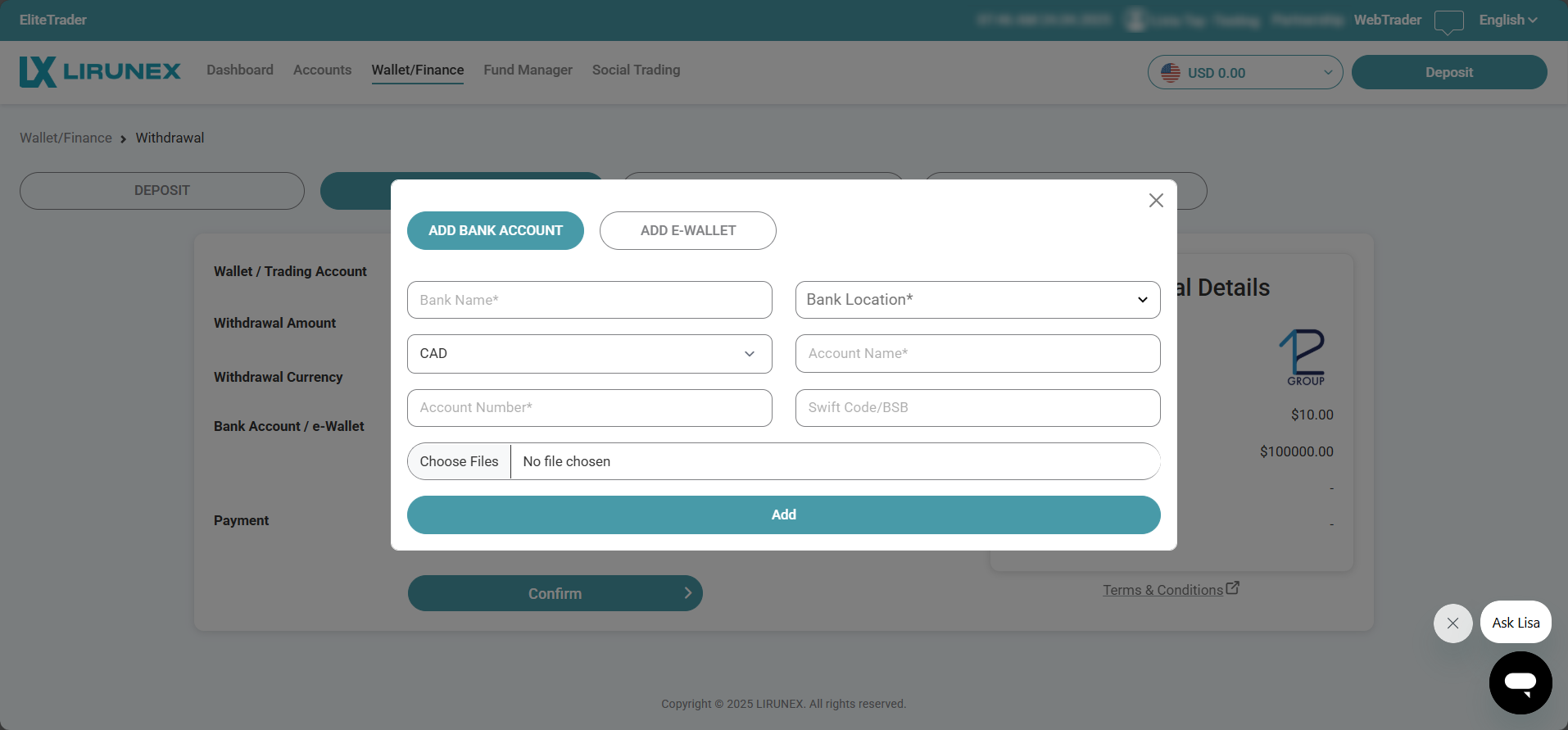Expand the Bank Location dropdown
Image resolution: width=1568 pixels, height=730 pixels.
977,300
